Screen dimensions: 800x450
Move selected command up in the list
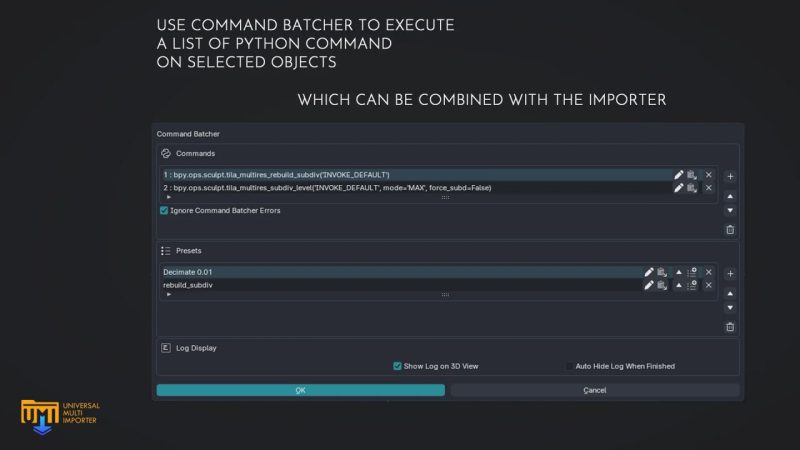tap(730, 196)
